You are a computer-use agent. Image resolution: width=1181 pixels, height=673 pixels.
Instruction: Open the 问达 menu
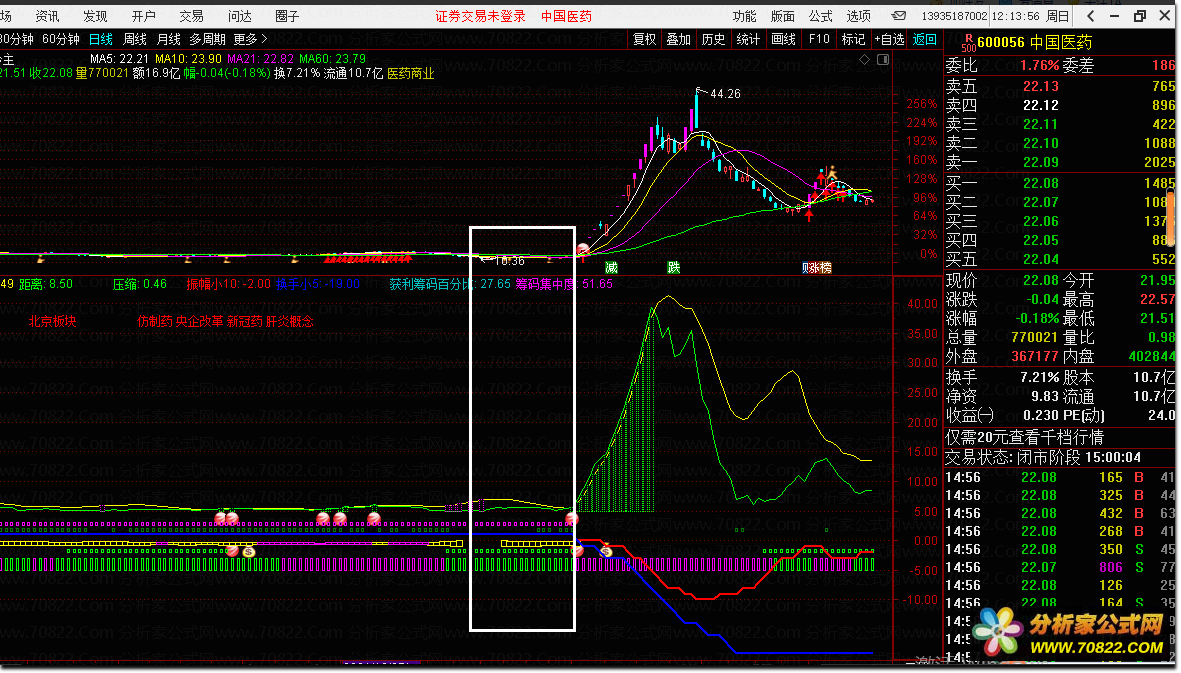240,16
